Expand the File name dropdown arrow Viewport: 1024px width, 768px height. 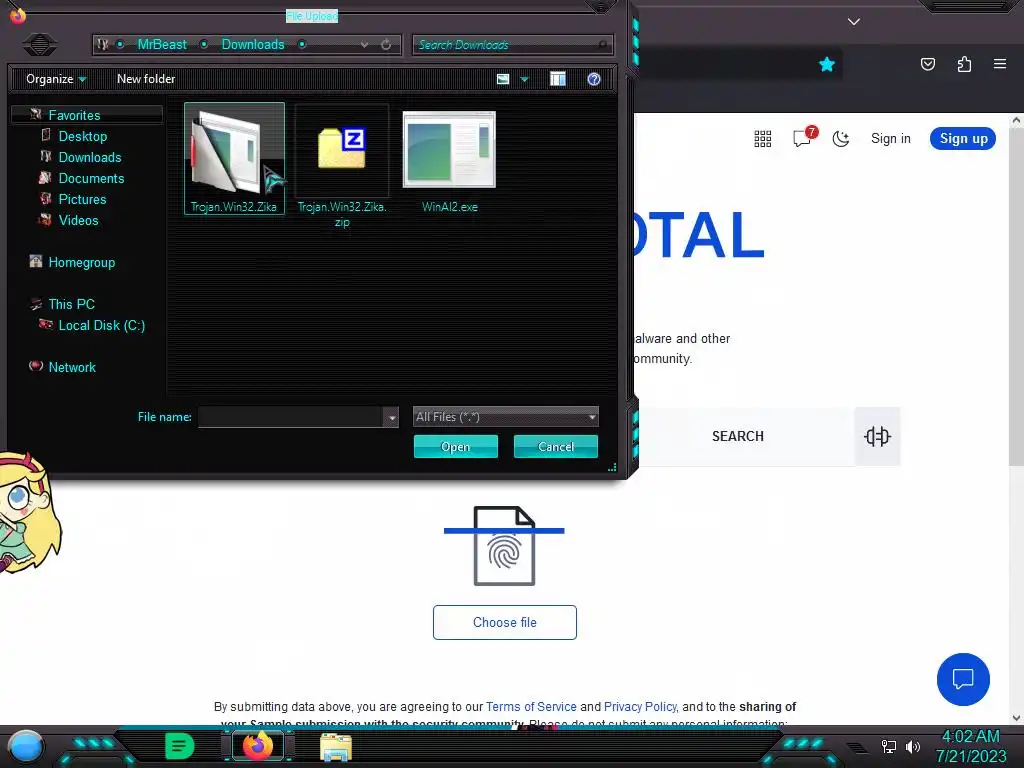pos(391,417)
